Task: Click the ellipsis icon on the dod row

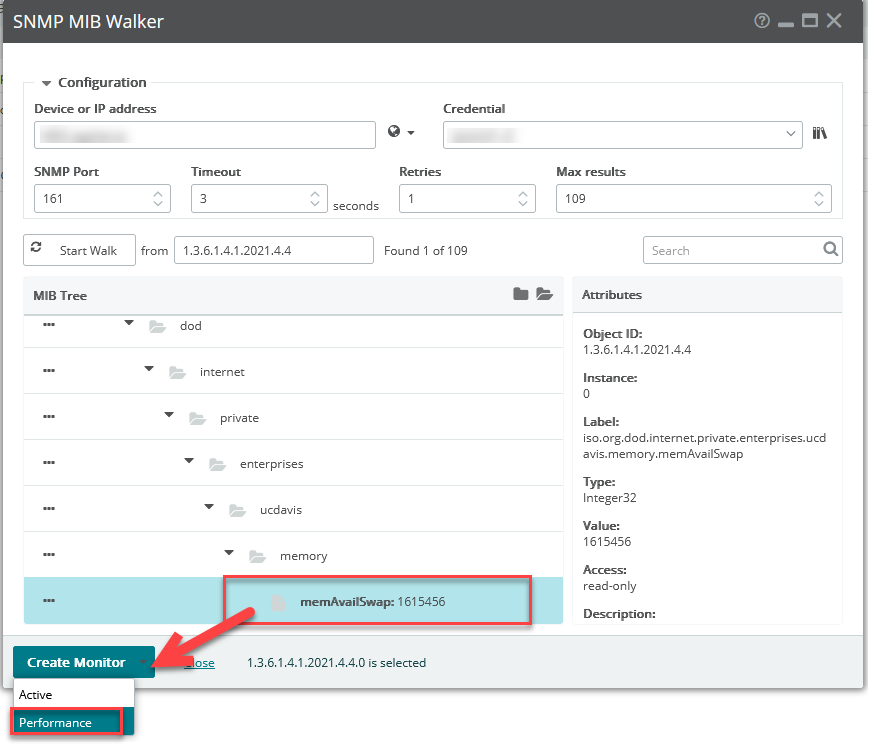Action: pos(48,325)
